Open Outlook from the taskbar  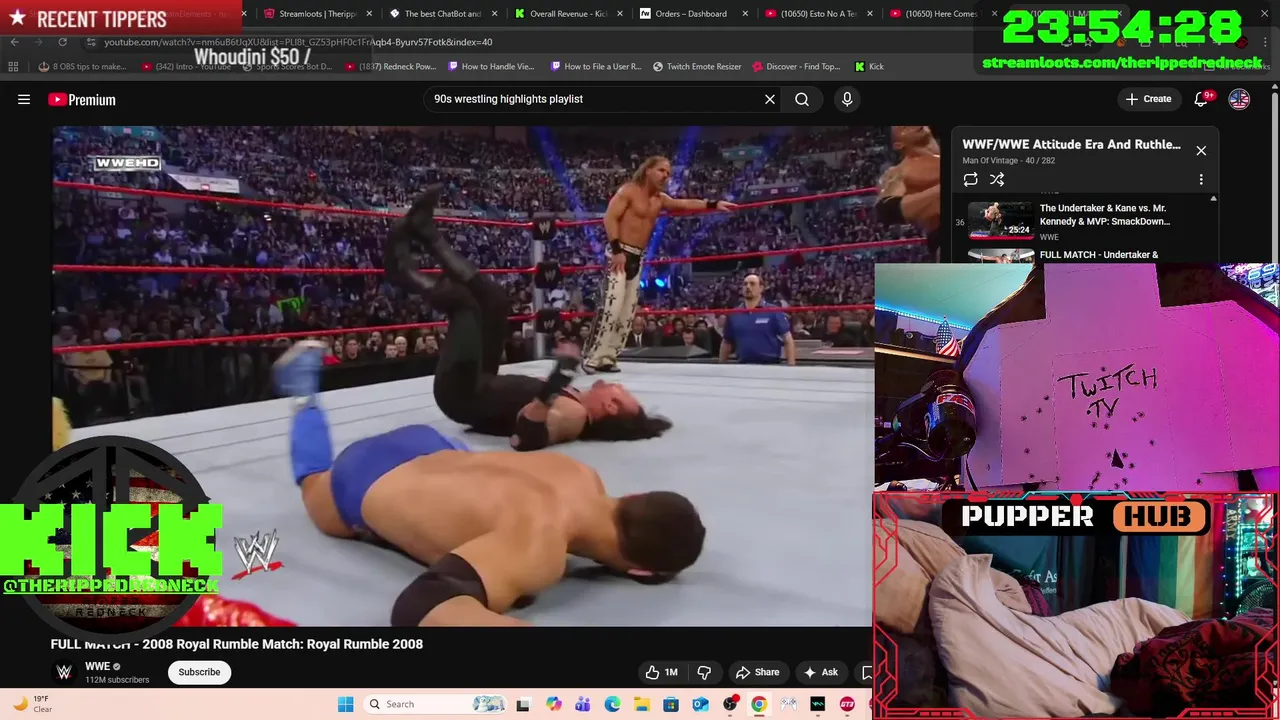(700, 704)
